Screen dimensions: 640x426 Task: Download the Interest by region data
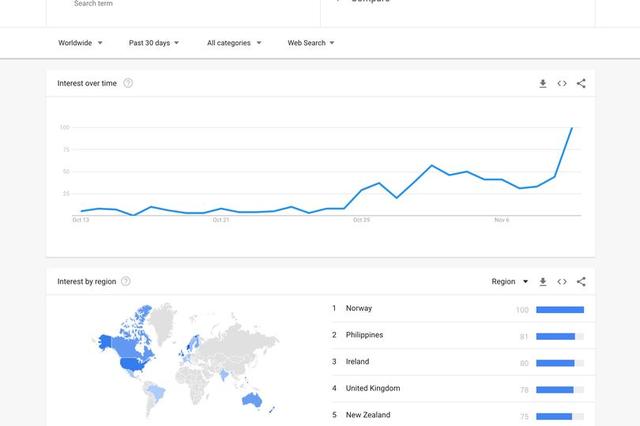(543, 282)
